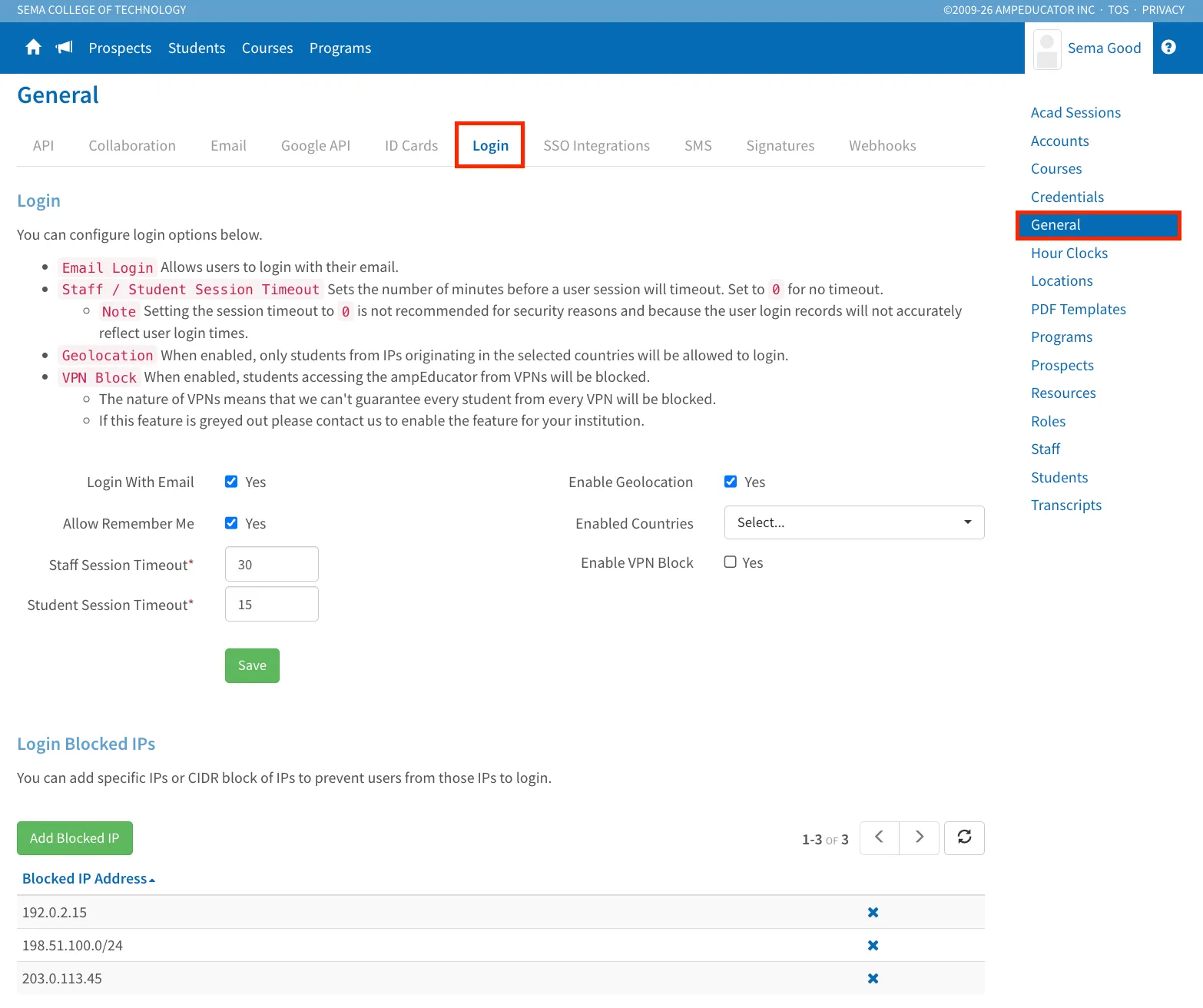Screen dimensions: 1203x1008
Task: Toggle Allow Remember Me checkbox
Action: 231,523
